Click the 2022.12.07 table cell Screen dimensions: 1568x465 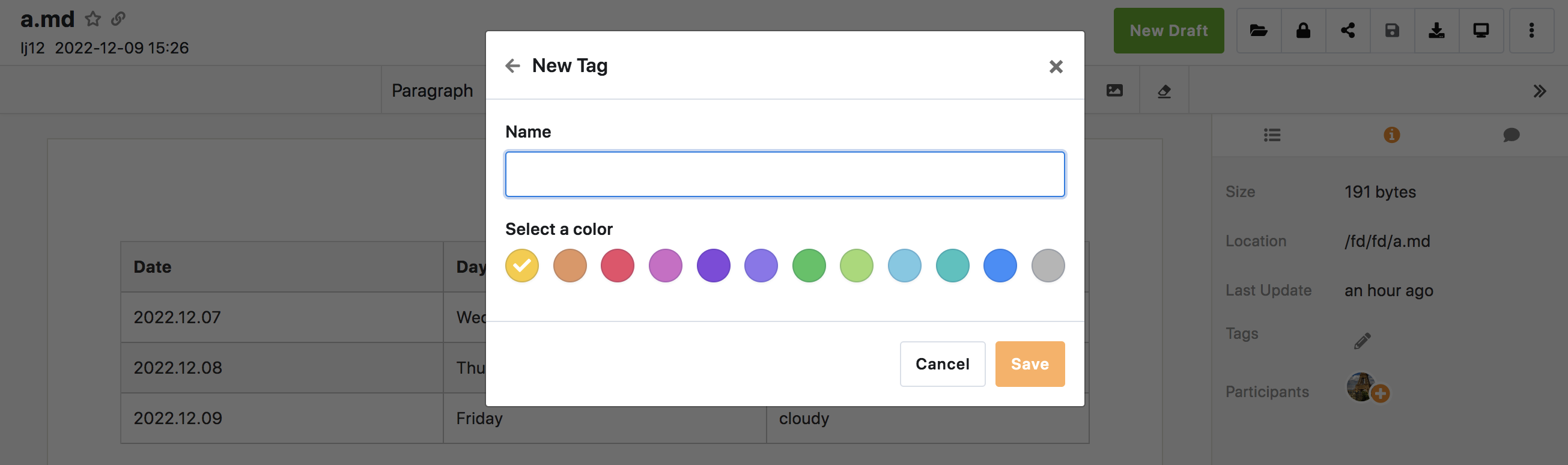[282, 317]
